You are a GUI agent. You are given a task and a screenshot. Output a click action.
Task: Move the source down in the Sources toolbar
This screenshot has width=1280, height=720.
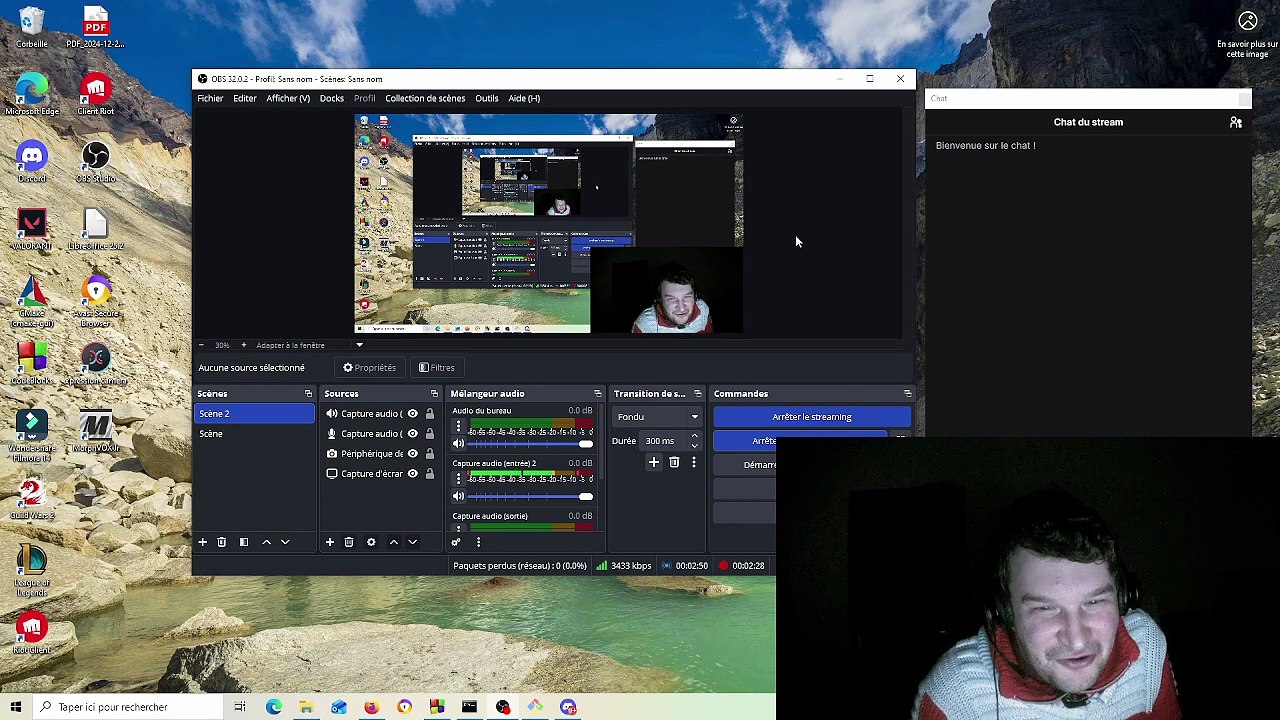point(412,542)
